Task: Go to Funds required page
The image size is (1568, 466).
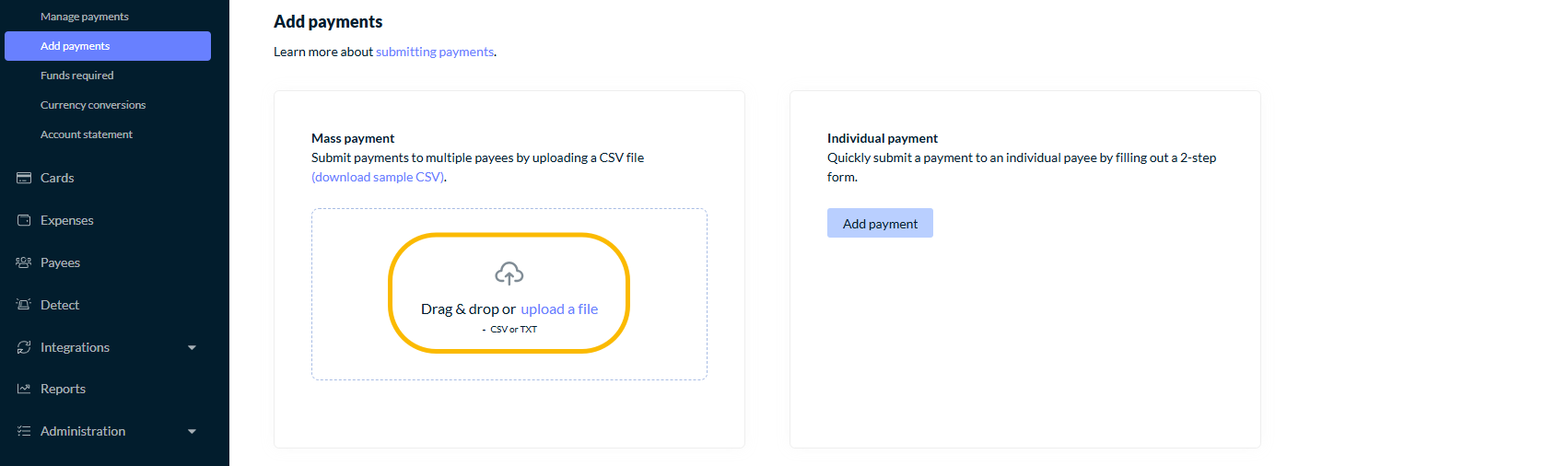Action: 77,76
